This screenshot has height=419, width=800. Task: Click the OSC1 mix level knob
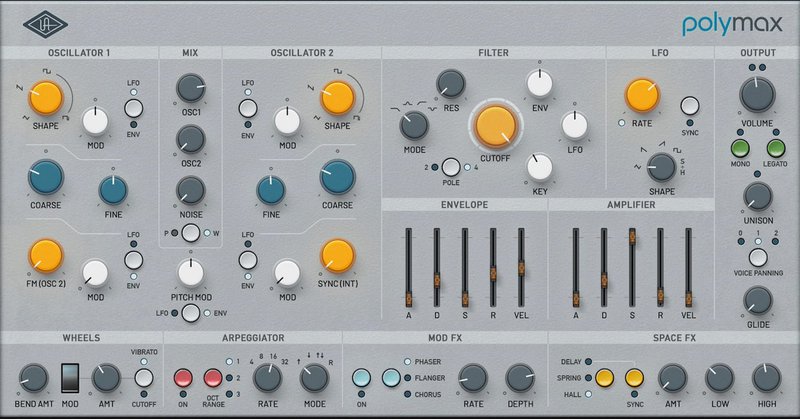(x=191, y=88)
